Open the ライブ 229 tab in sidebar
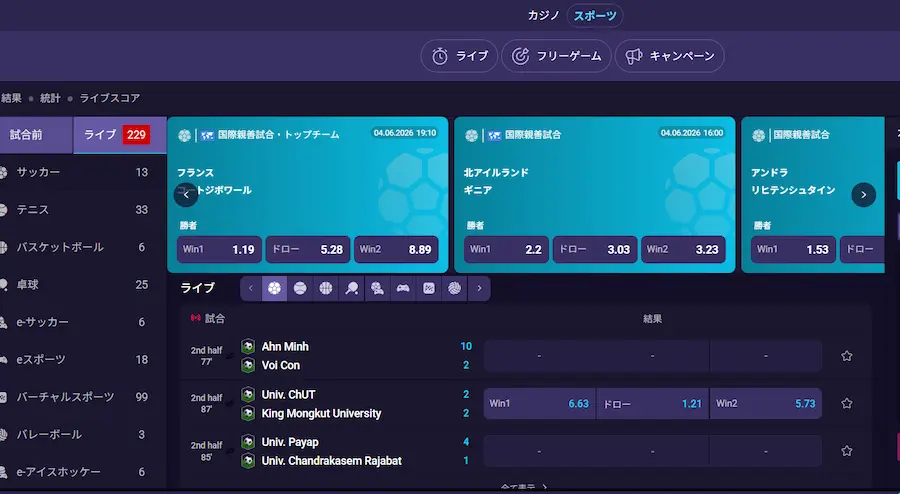900x494 pixels. (120, 135)
